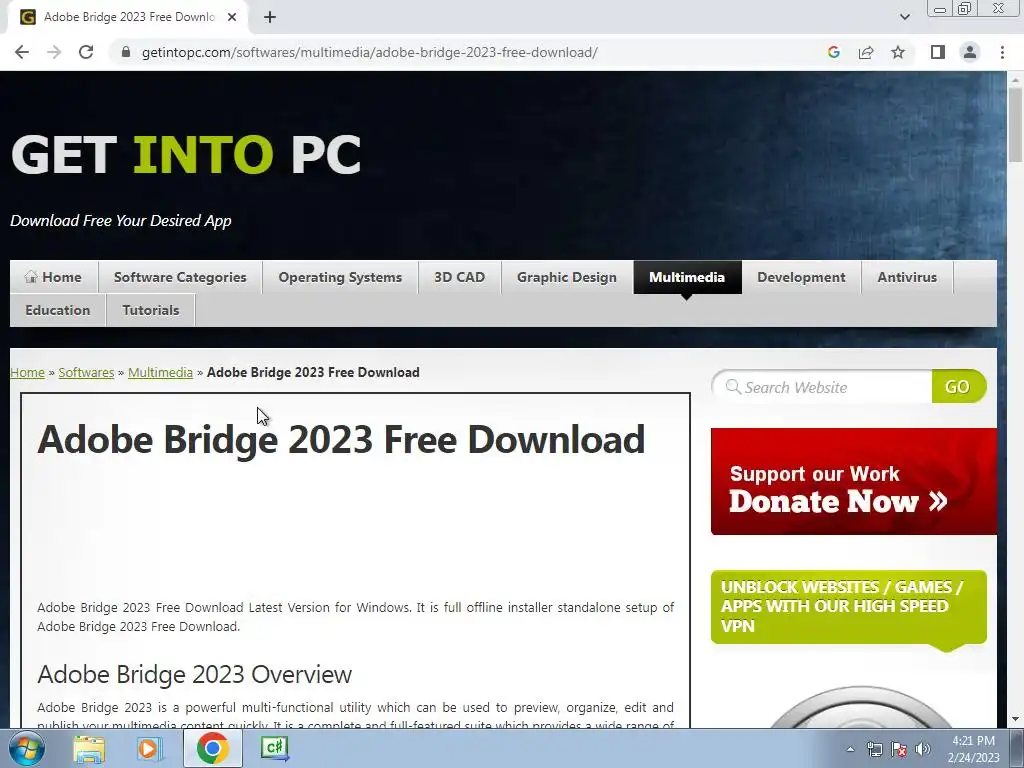
Task: Follow the Multimedia breadcrumb link
Action: pos(160,372)
